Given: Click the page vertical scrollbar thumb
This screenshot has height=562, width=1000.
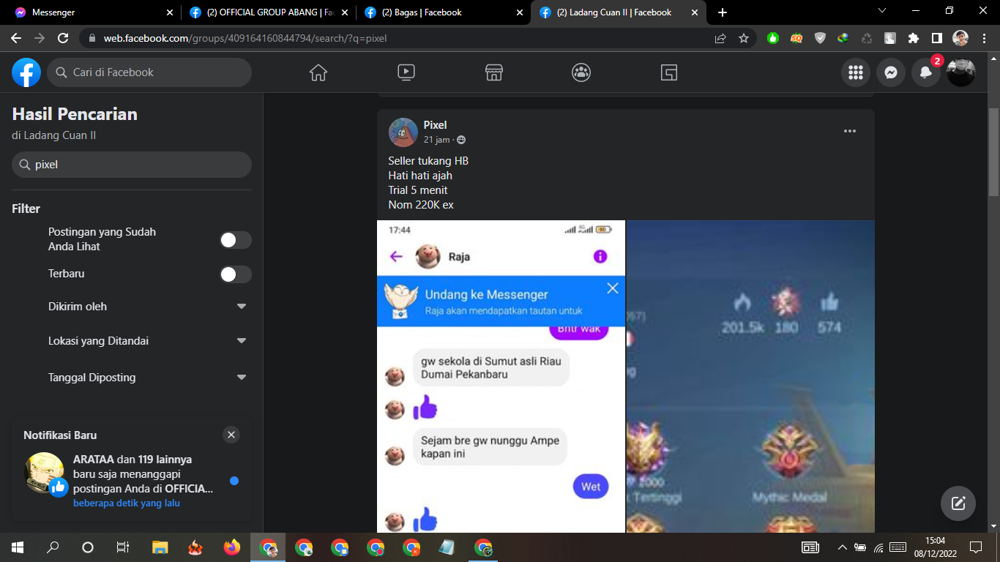Looking at the screenshot, I should [x=994, y=152].
